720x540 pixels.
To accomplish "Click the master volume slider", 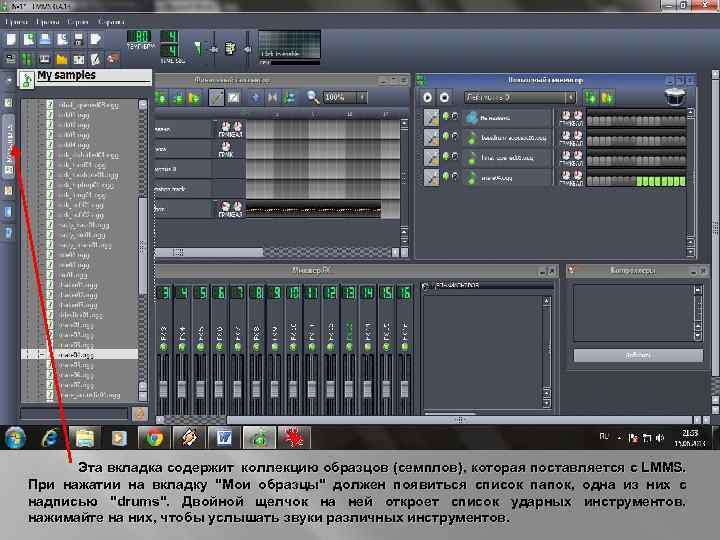I will pos(214,49).
